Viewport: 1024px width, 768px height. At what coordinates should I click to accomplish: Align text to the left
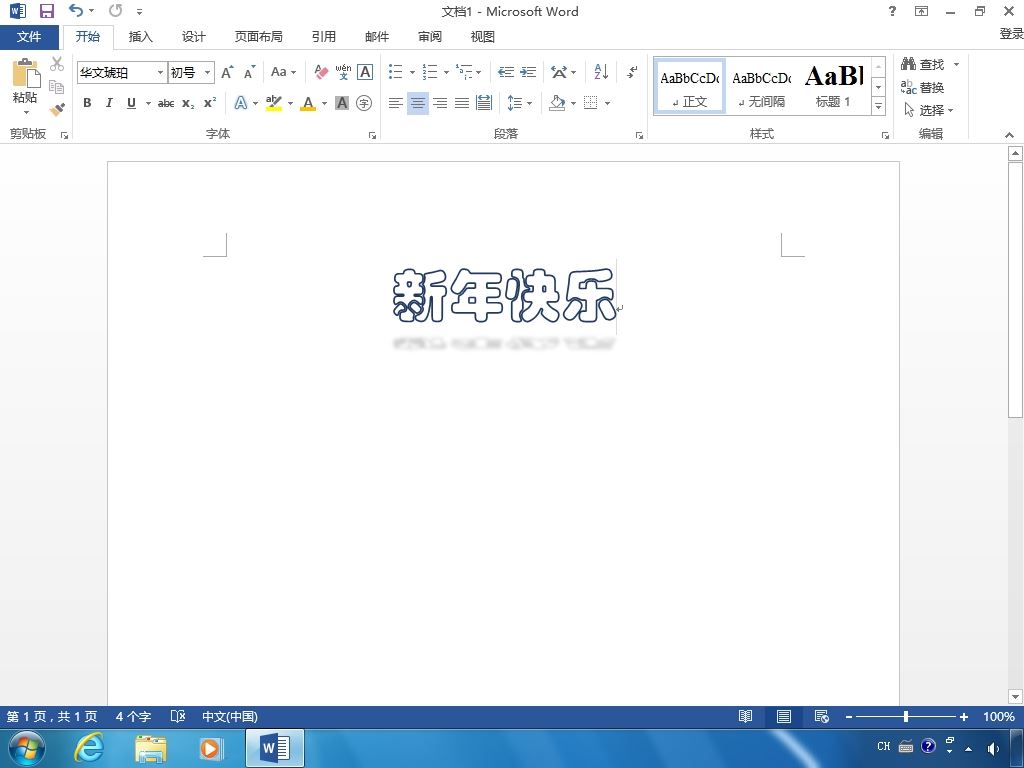click(x=395, y=103)
